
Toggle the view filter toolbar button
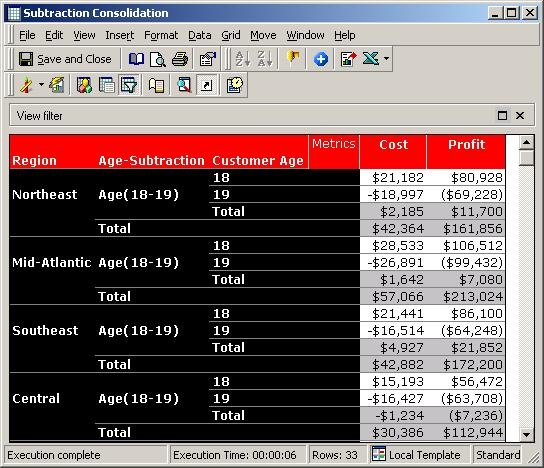pyautogui.click(x=129, y=85)
